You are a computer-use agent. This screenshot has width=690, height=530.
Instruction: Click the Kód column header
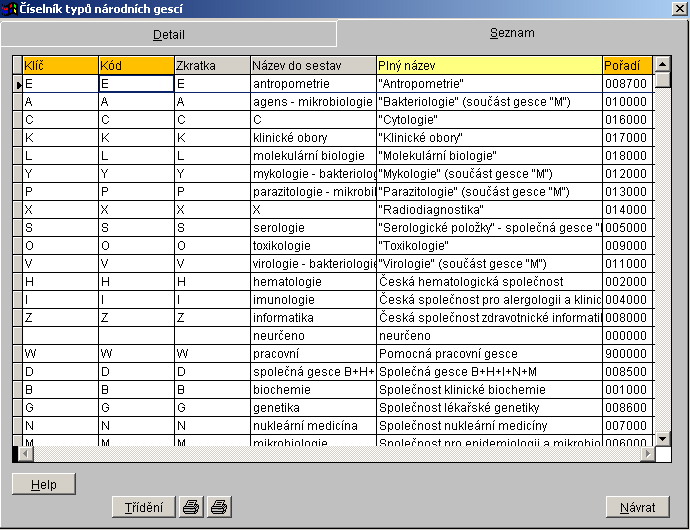(136, 65)
